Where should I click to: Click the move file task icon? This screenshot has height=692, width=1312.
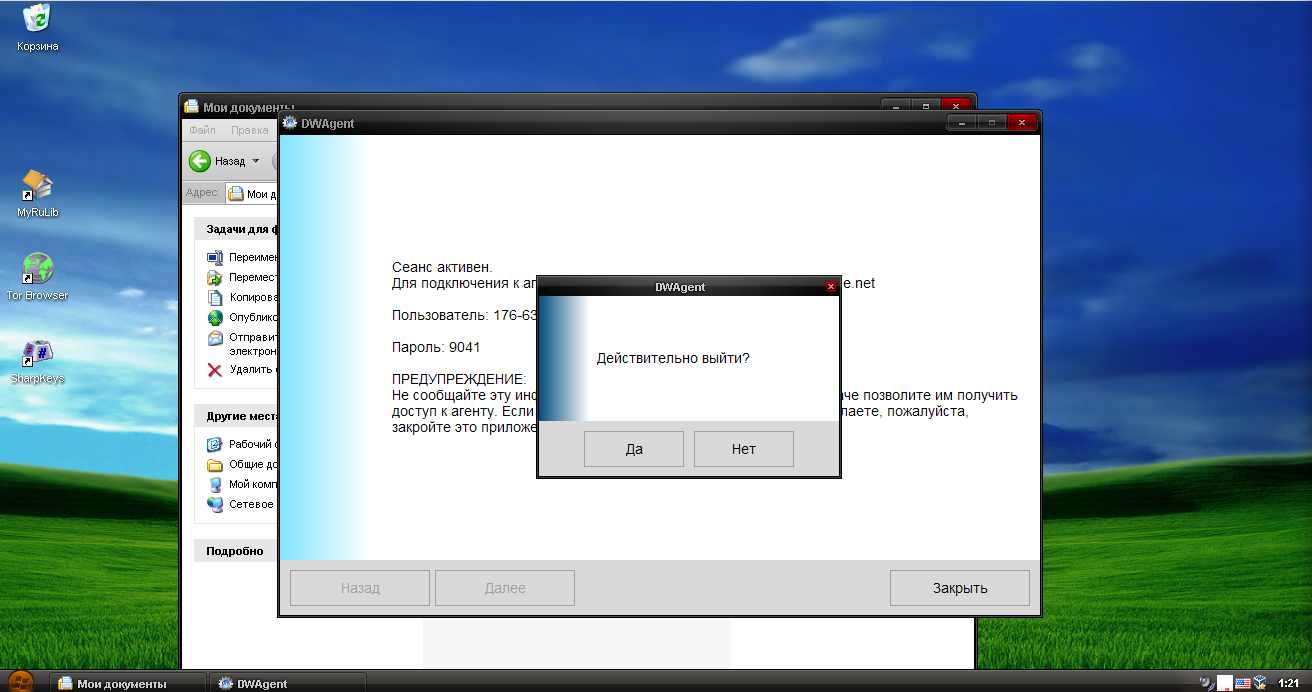pyautogui.click(x=214, y=277)
